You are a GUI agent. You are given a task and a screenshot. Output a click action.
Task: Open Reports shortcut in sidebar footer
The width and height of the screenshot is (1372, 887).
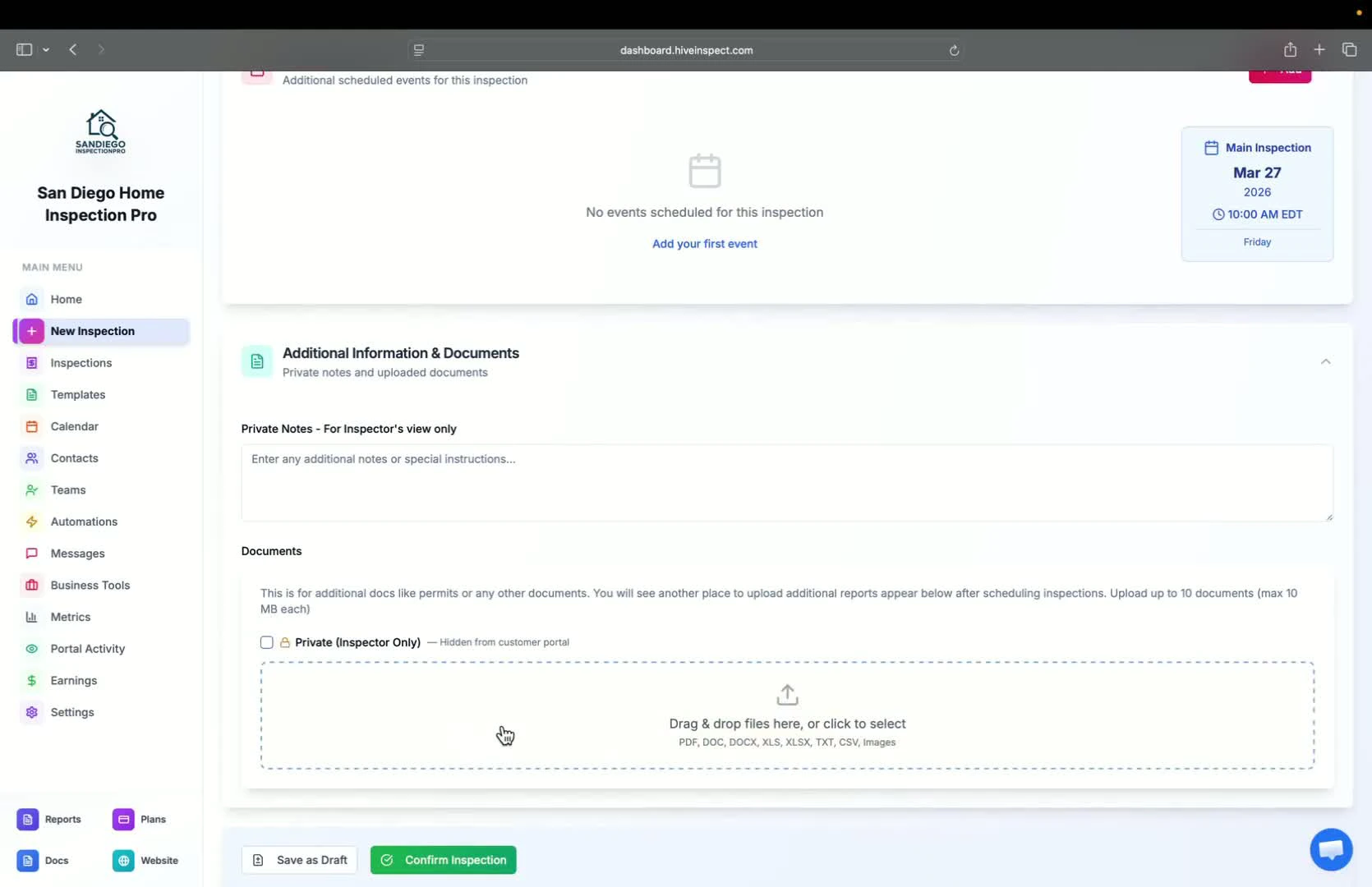point(50,820)
